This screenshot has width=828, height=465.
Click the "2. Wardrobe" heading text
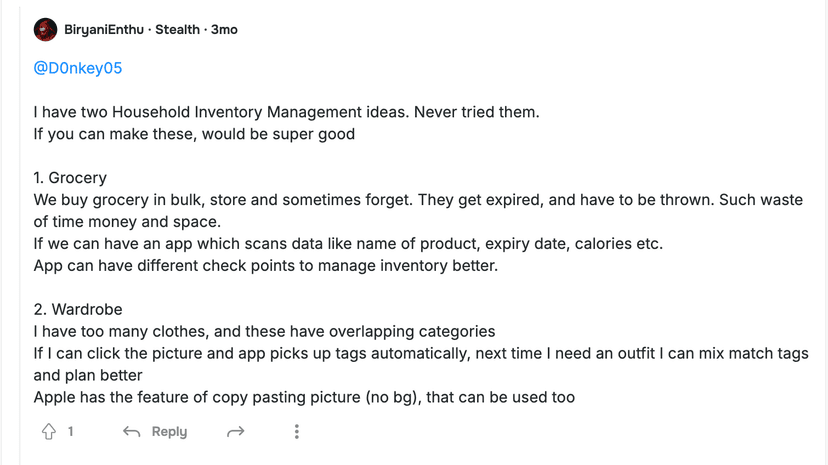(x=78, y=309)
